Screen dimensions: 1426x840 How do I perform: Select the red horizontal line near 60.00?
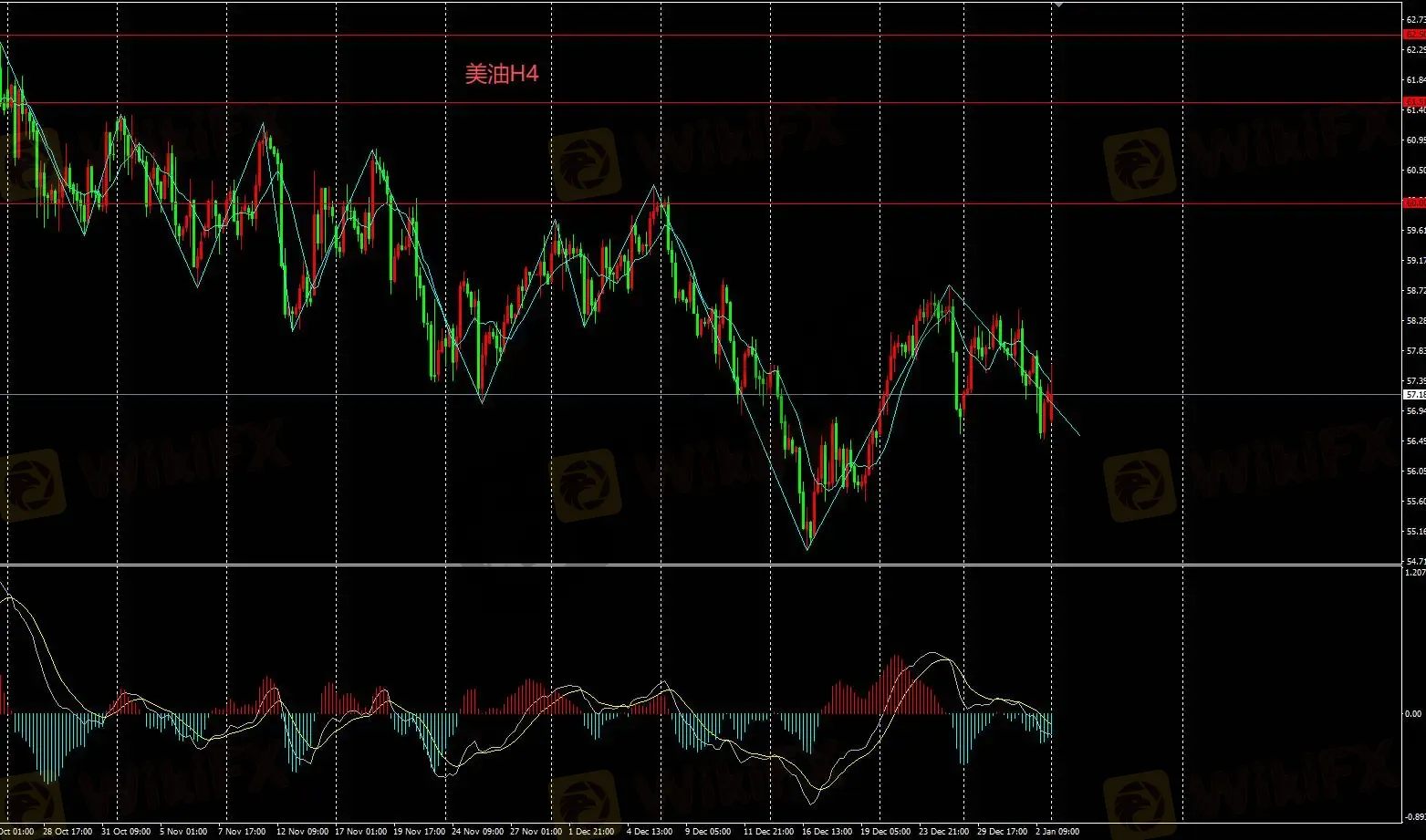[701, 203]
